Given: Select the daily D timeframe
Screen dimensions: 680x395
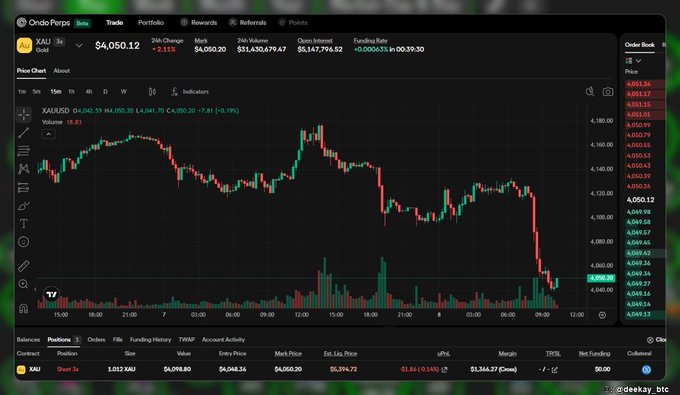Looking at the screenshot, I should [x=105, y=91].
